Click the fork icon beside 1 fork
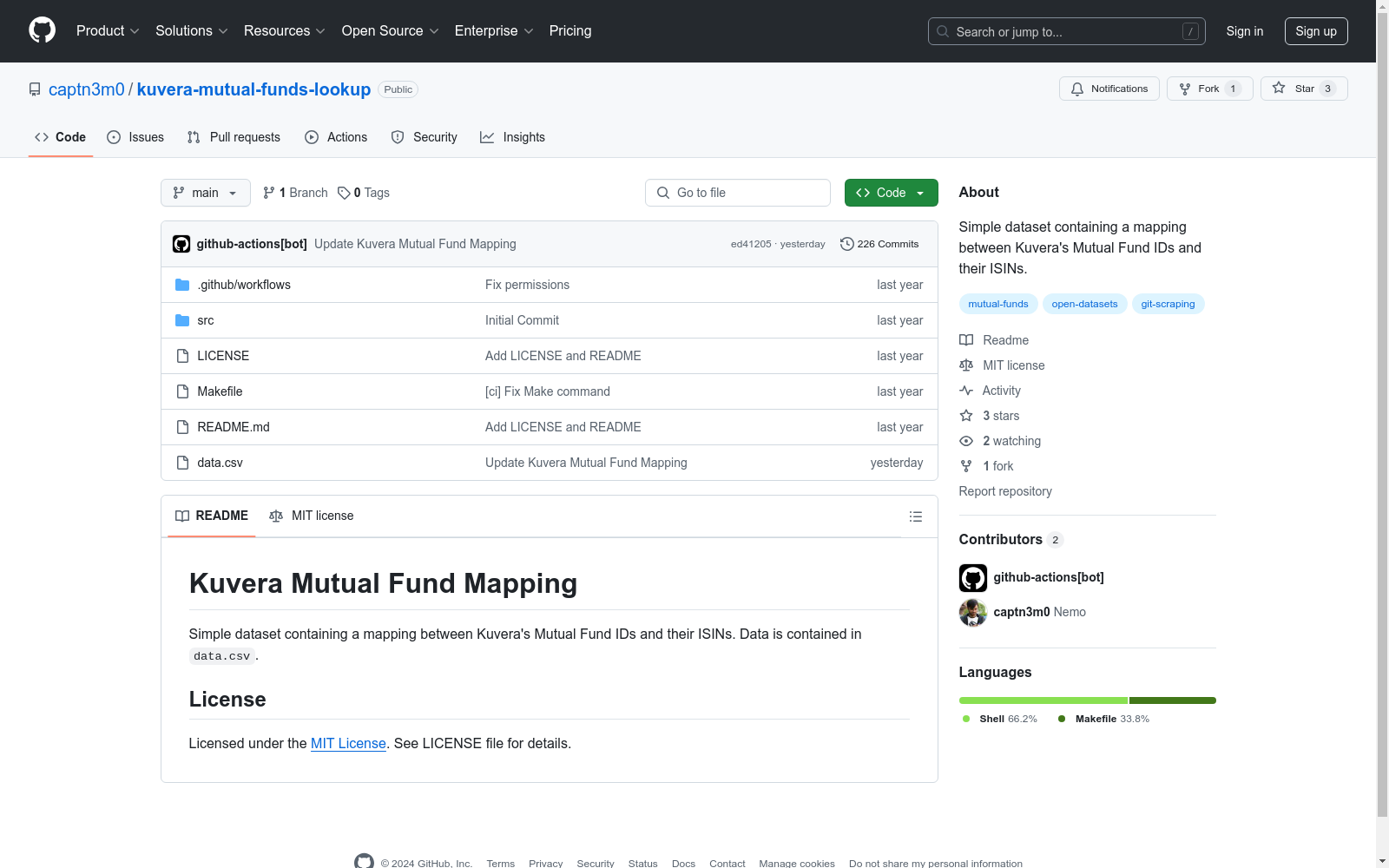 pos(966,466)
